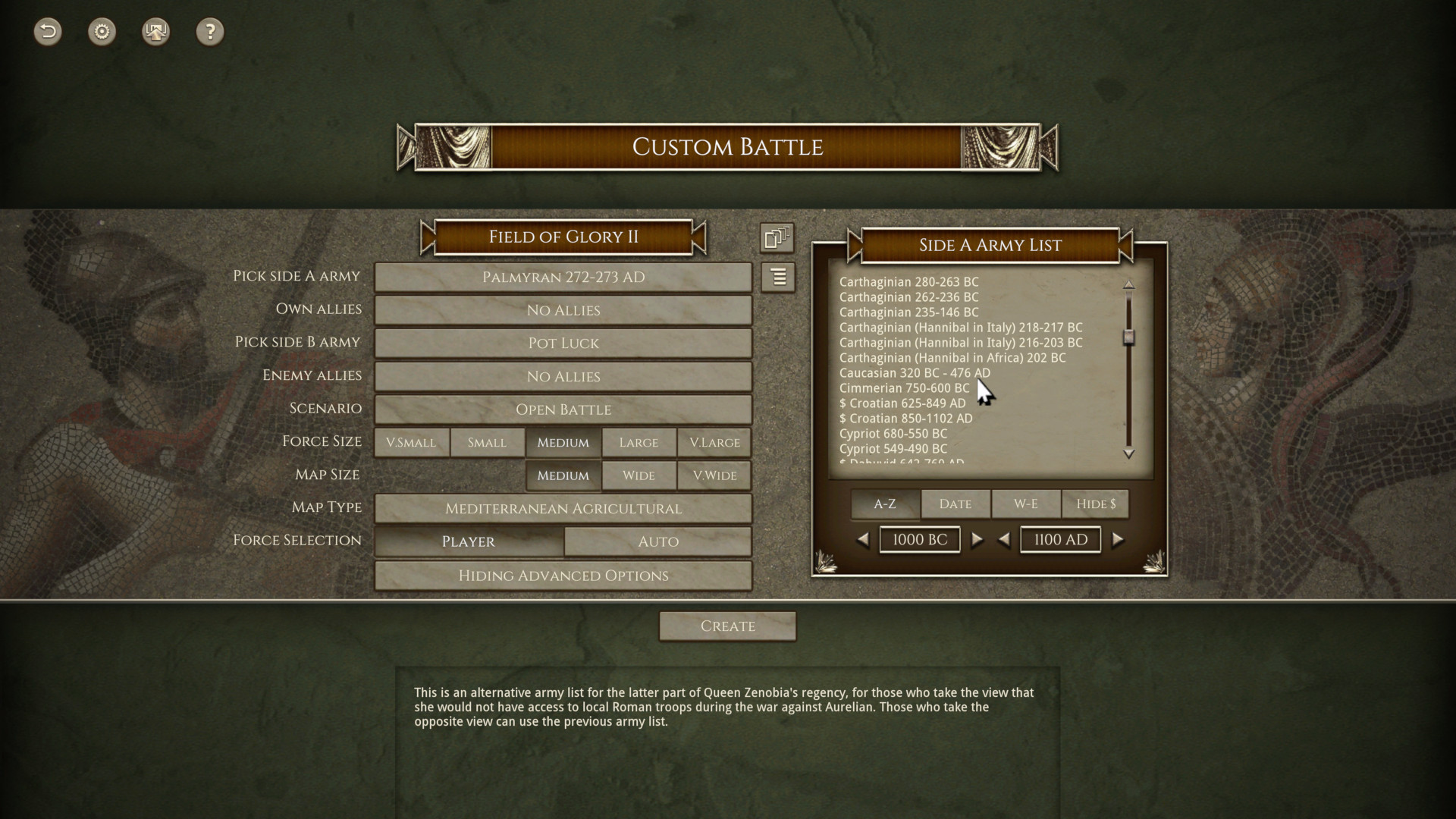Select $ Croatian 850-1102 AD army
1456x819 pixels.
click(905, 419)
